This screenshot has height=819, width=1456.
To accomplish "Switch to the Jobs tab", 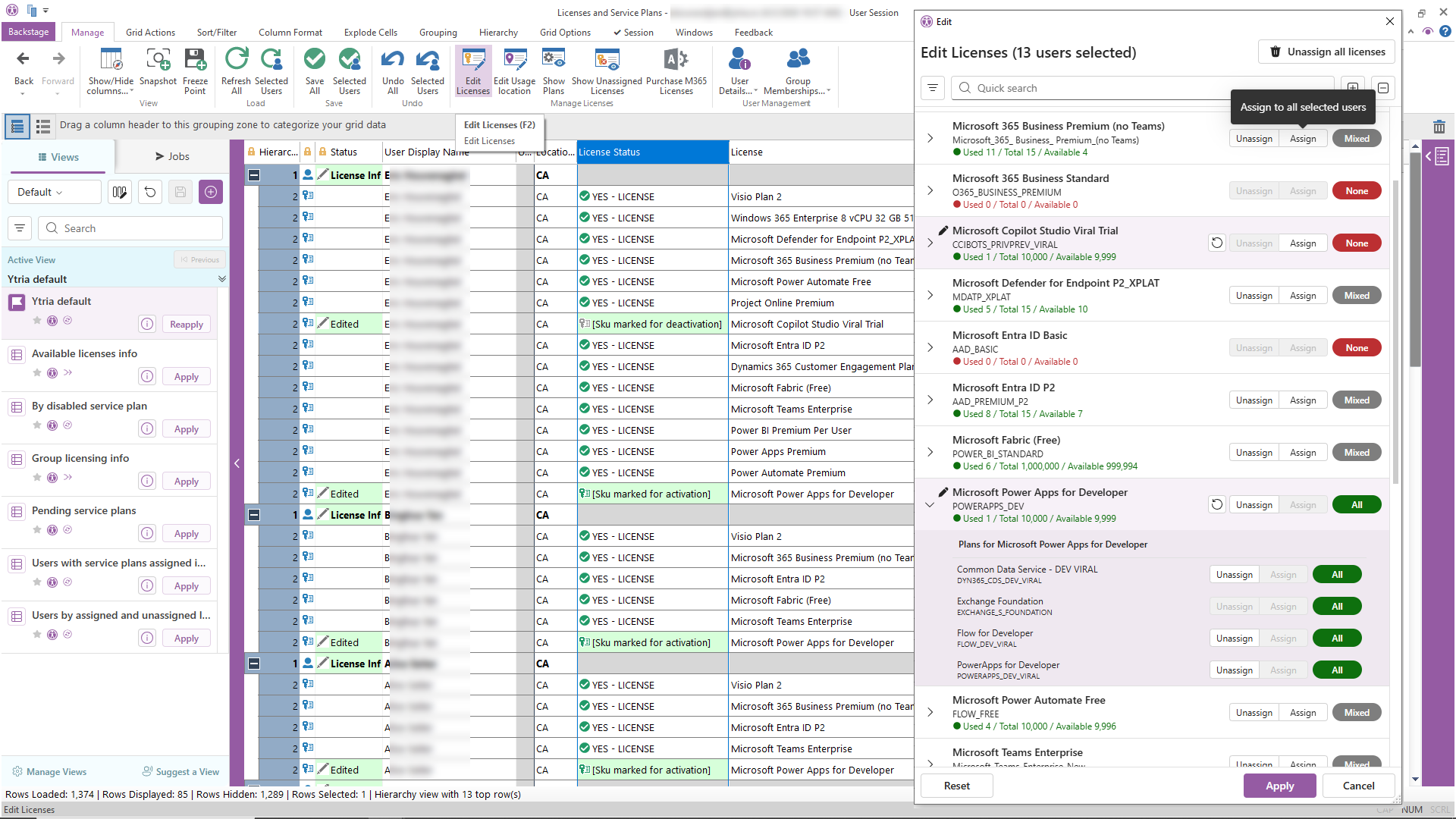I will 172,157.
